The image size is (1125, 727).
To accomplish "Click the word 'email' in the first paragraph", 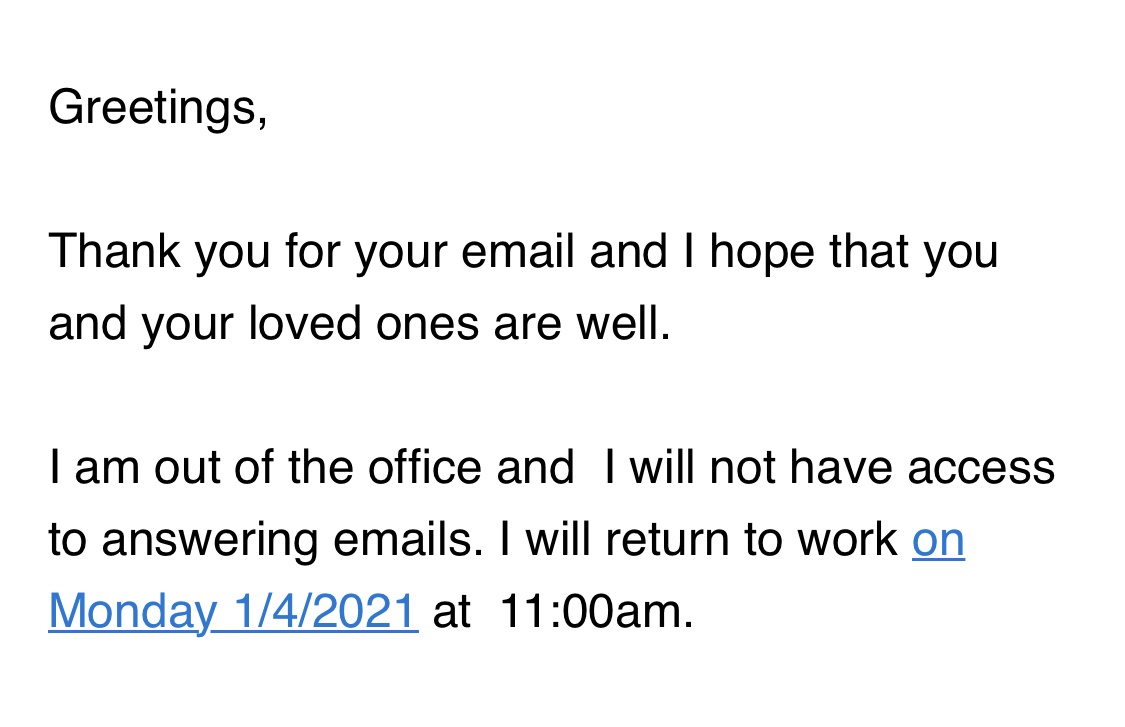I will [517, 252].
